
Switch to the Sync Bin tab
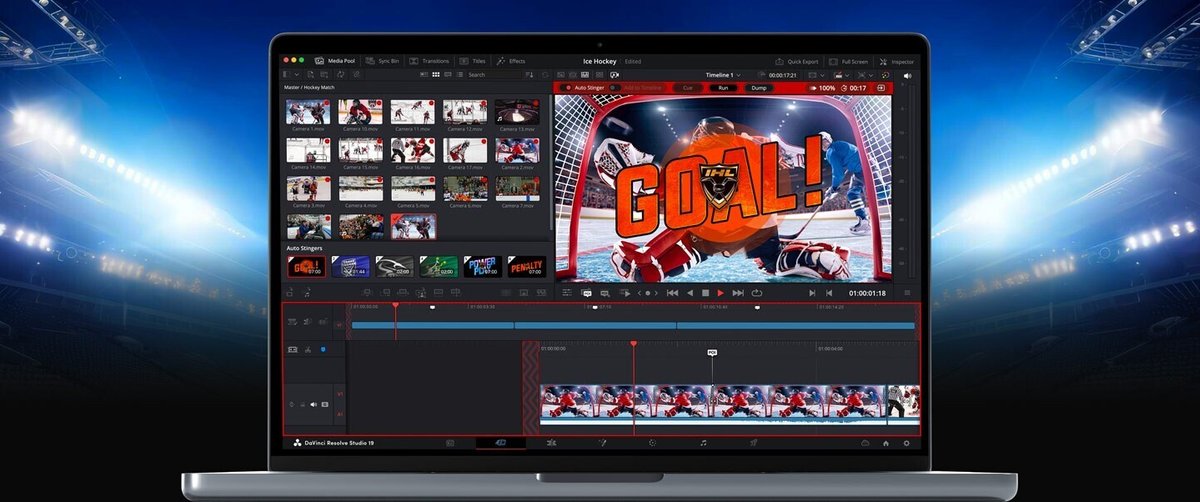382,61
